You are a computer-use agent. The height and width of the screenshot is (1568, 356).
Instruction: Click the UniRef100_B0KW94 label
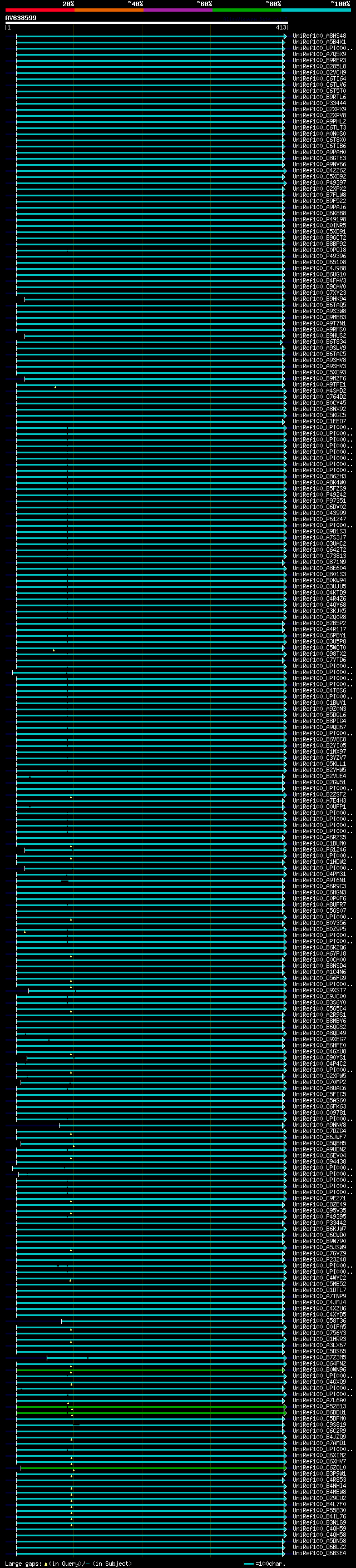pos(319,580)
